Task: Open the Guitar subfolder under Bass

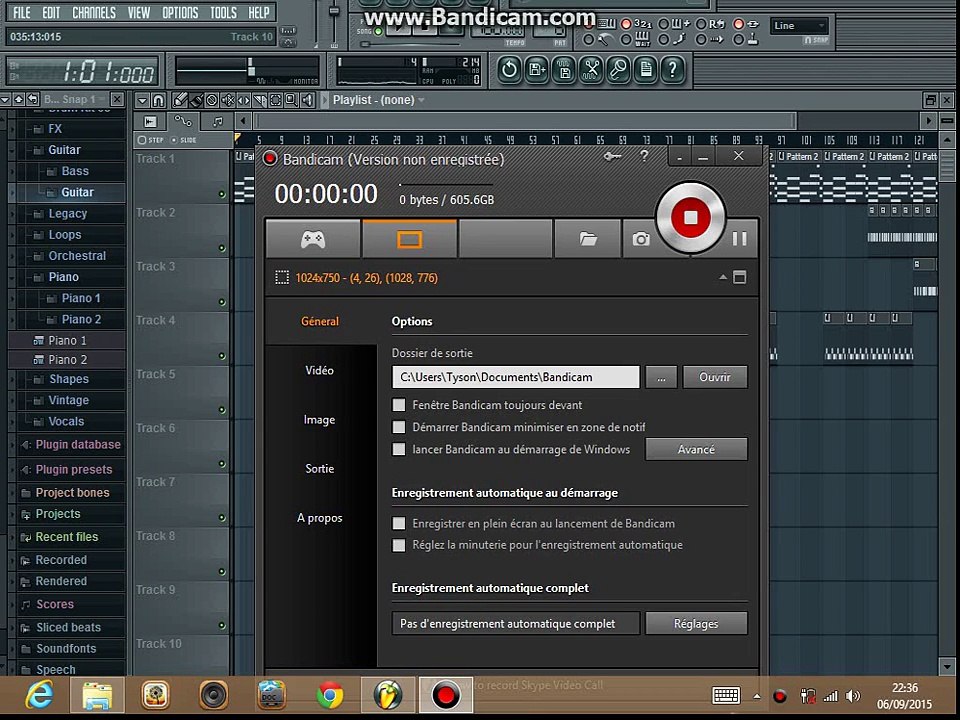Action: [x=77, y=192]
